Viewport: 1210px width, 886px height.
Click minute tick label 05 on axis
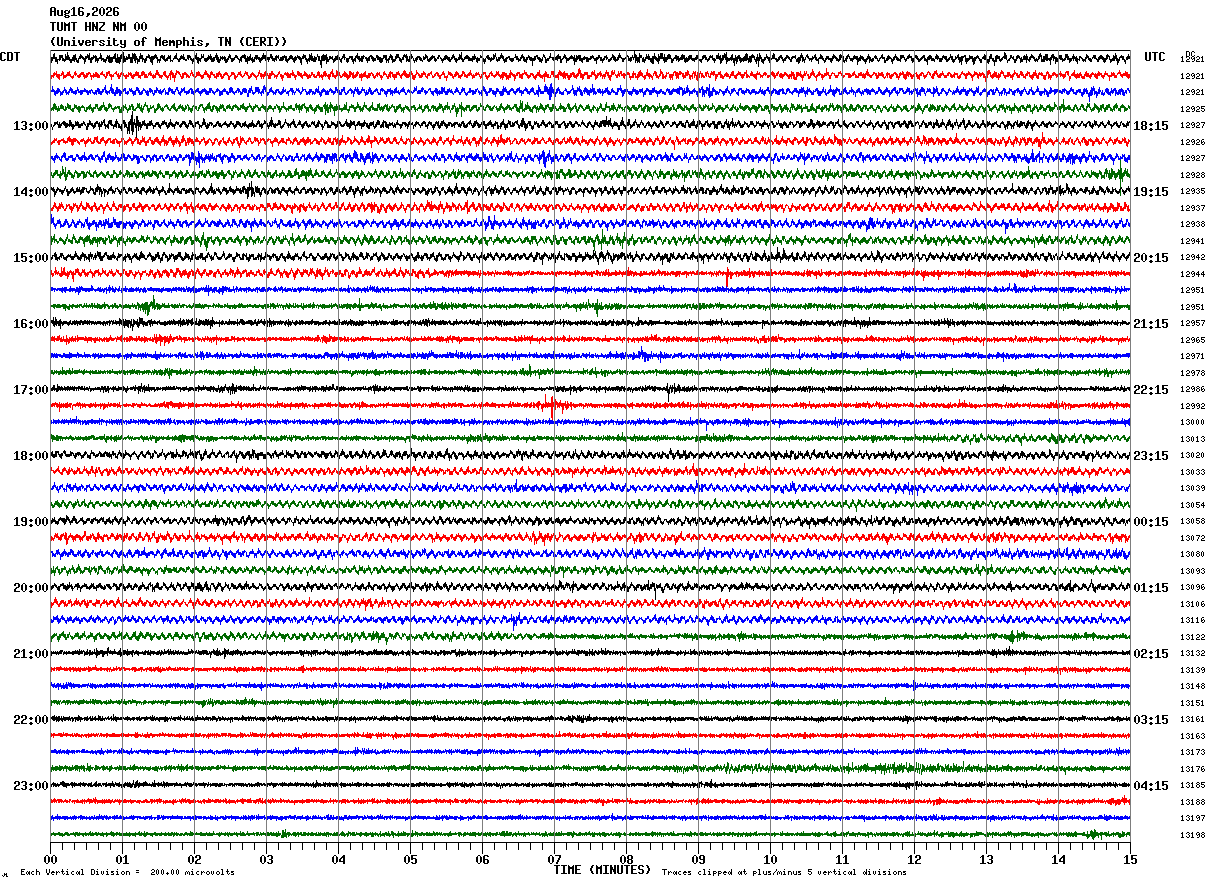[410, 859]
